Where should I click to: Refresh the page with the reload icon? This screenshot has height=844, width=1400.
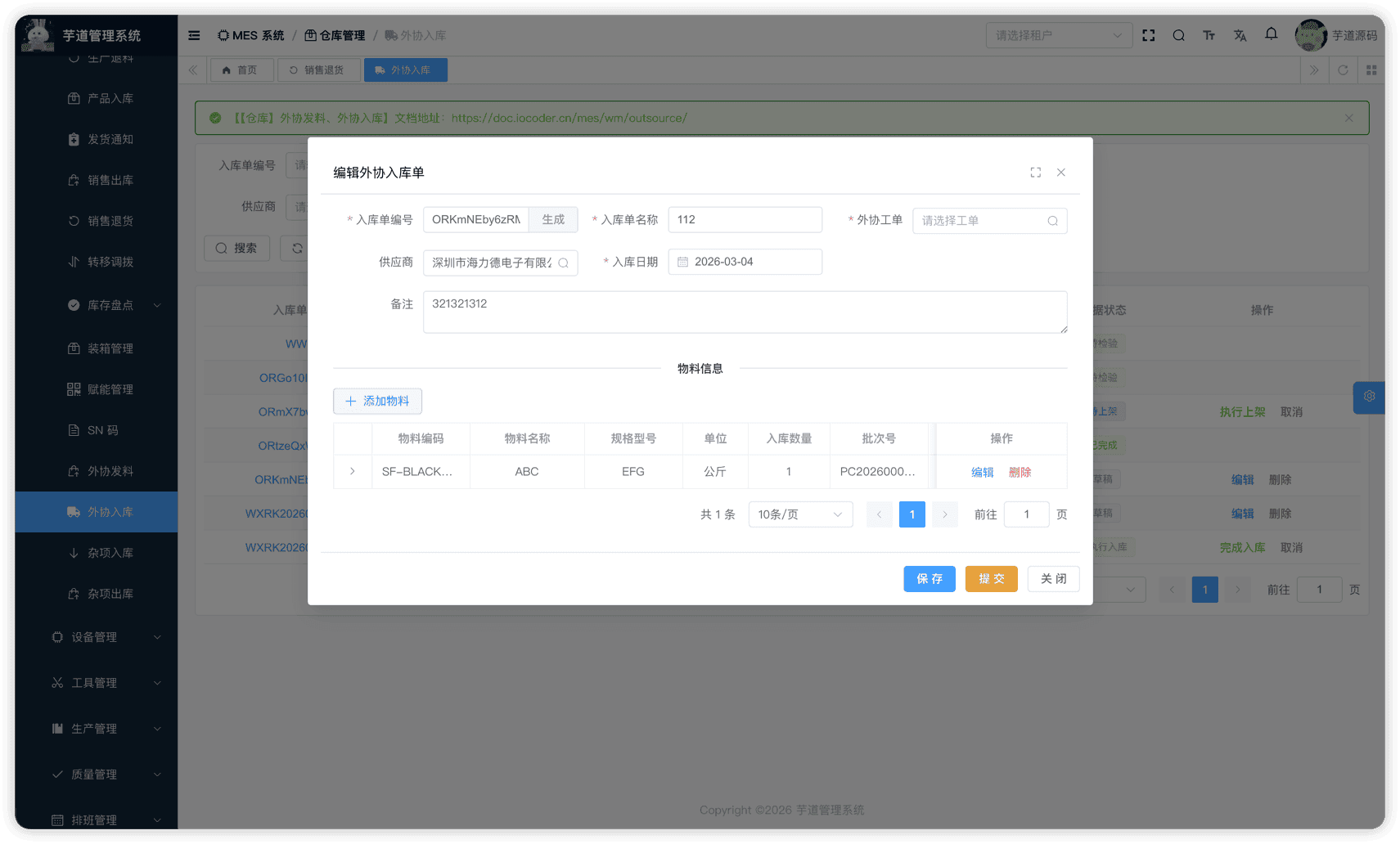pos(1343,70)
